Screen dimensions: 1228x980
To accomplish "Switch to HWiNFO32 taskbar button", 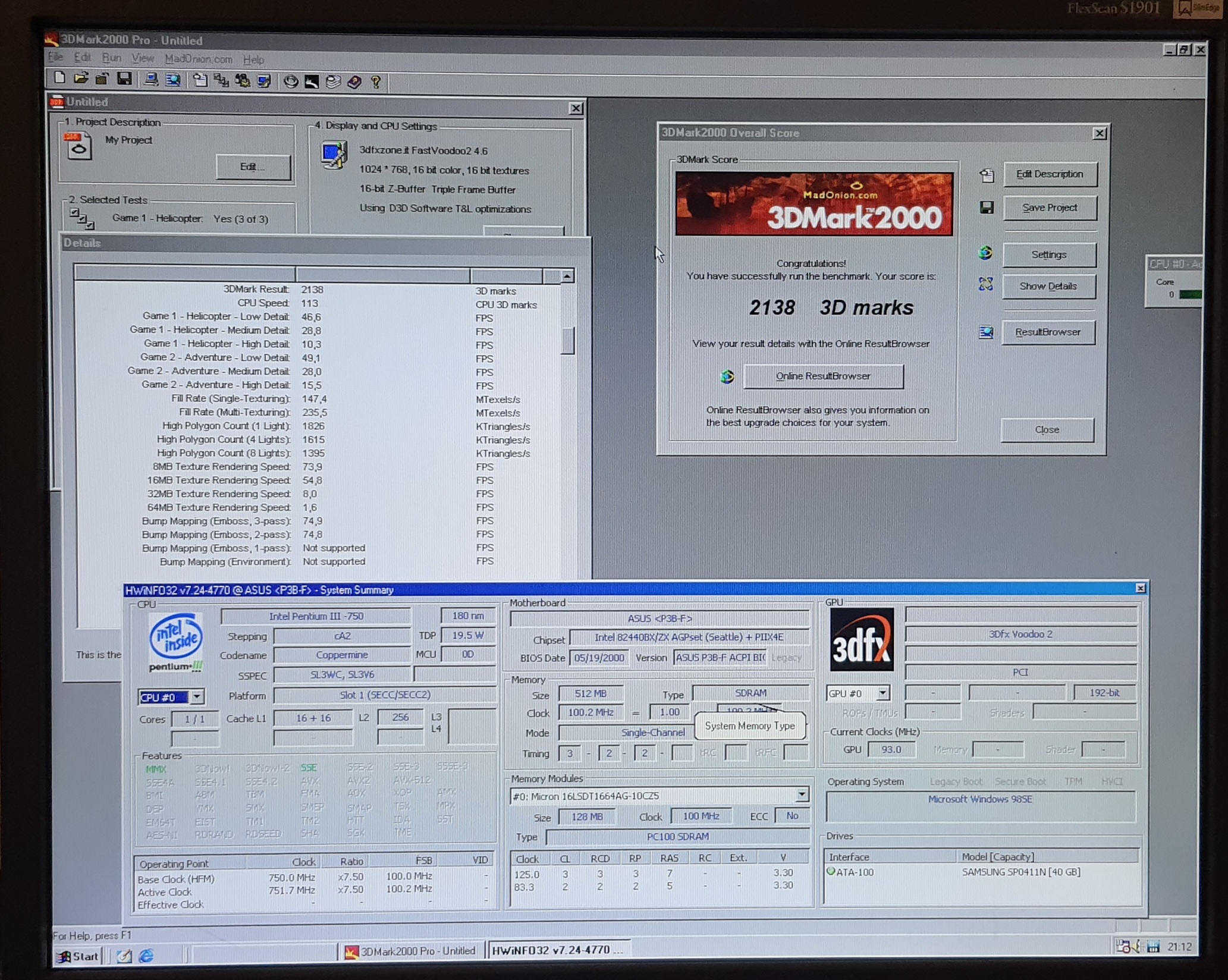I will 557,950.
